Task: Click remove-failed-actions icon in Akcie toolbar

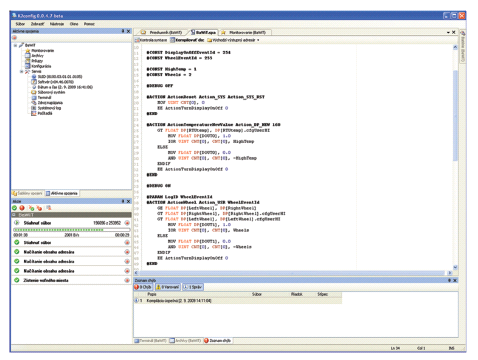Action: (39, 208)
